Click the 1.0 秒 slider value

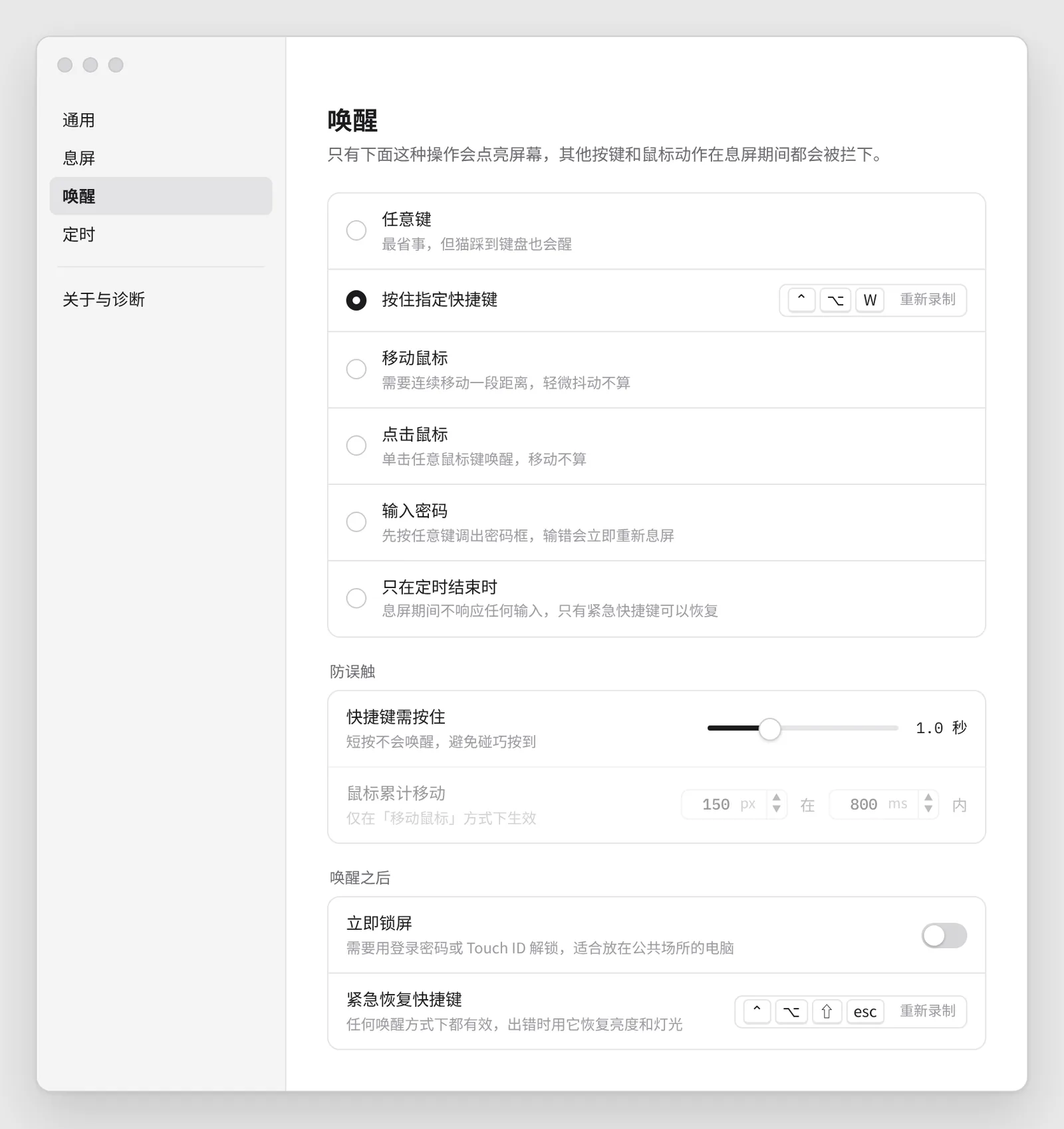click(941, 728)
